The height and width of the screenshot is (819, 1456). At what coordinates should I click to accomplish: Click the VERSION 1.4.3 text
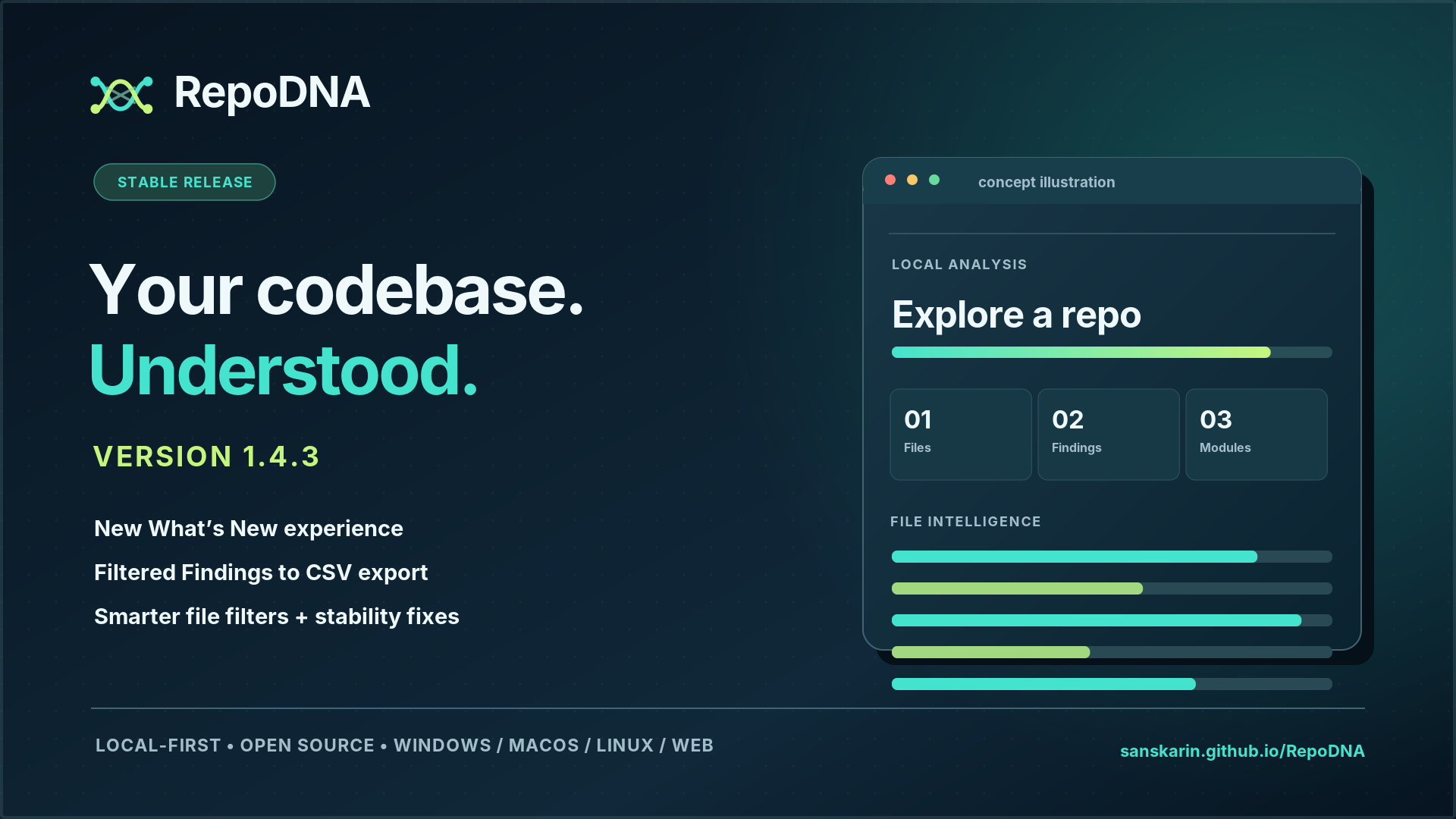coord(206,457)
